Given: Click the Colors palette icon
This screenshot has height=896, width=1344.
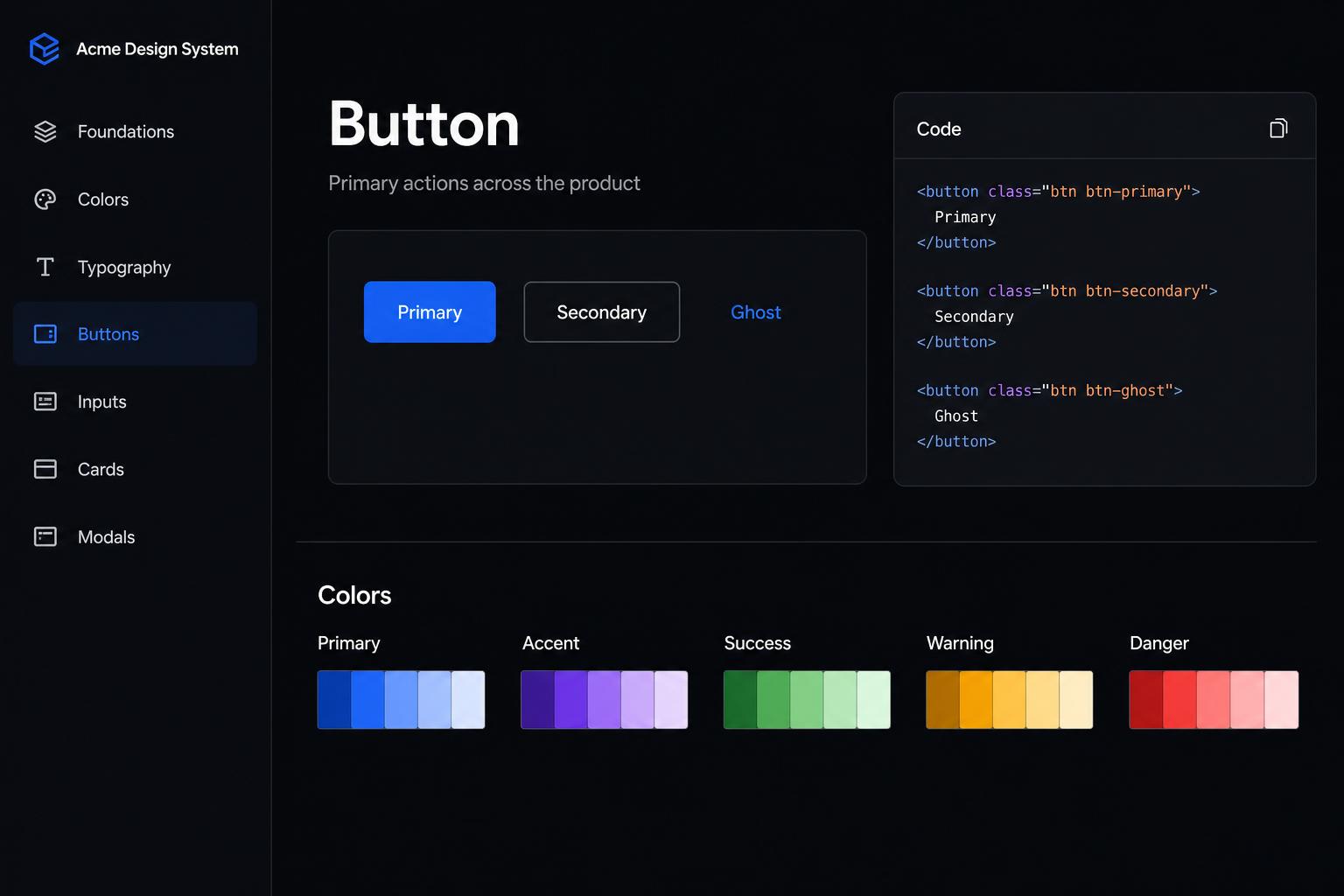Looking at the screenshot, I should [45, 199].
